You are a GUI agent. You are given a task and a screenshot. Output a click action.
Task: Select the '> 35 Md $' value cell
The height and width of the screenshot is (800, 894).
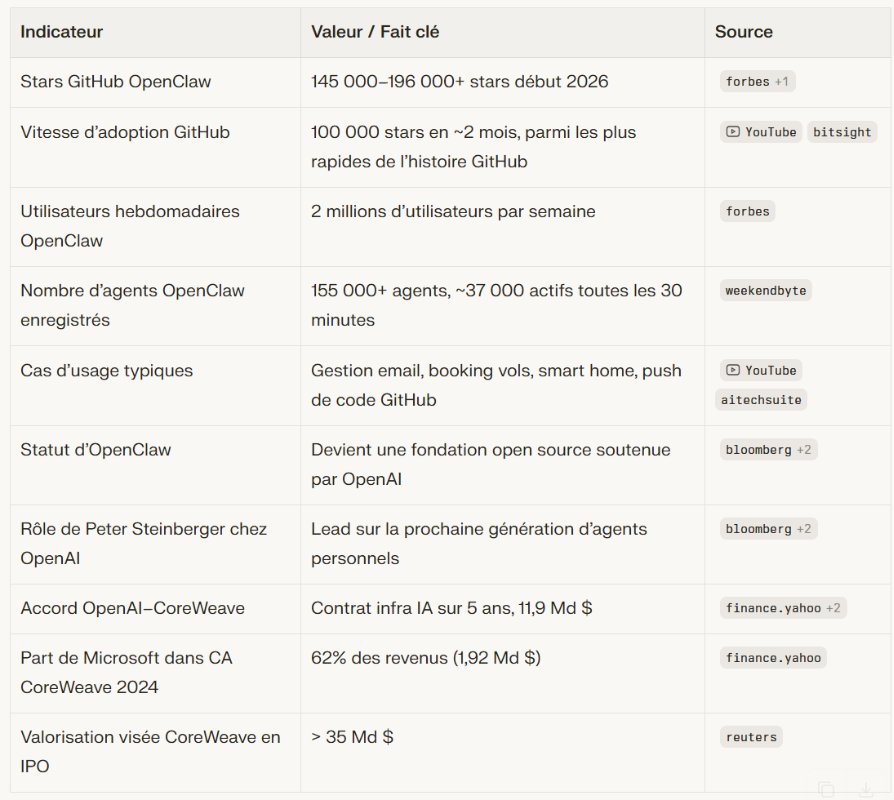352,737
